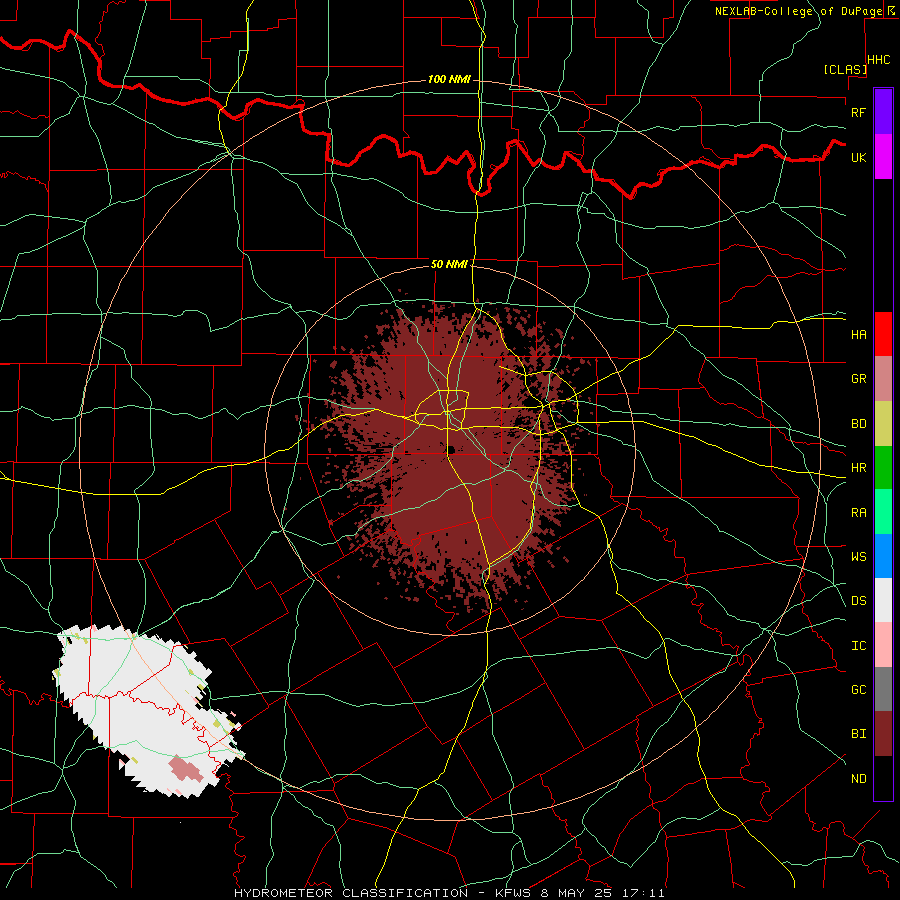Click the "ND" legend label
Screen dimensions: 900x900
858,779
